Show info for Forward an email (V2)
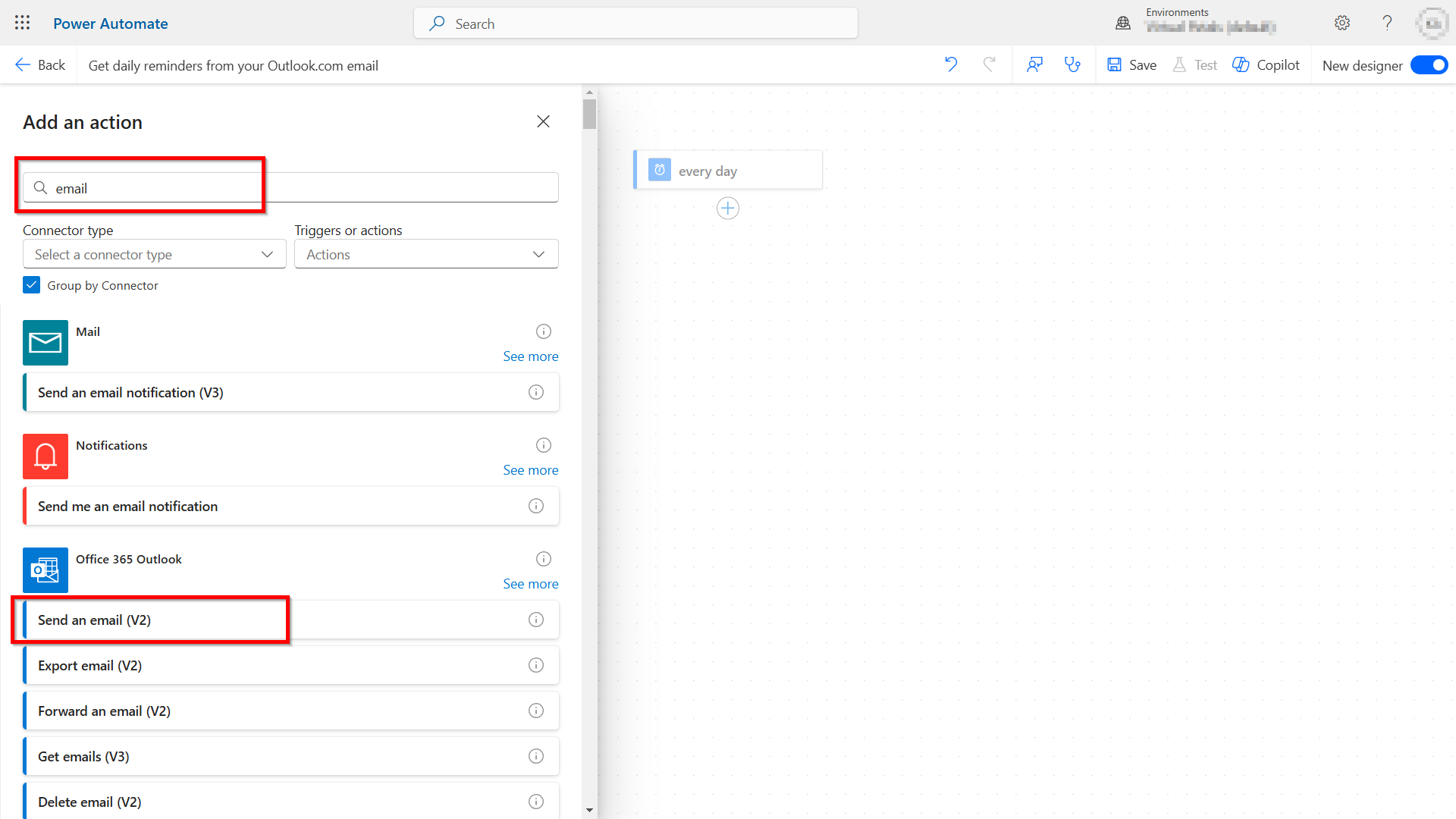 click(536, 711)
